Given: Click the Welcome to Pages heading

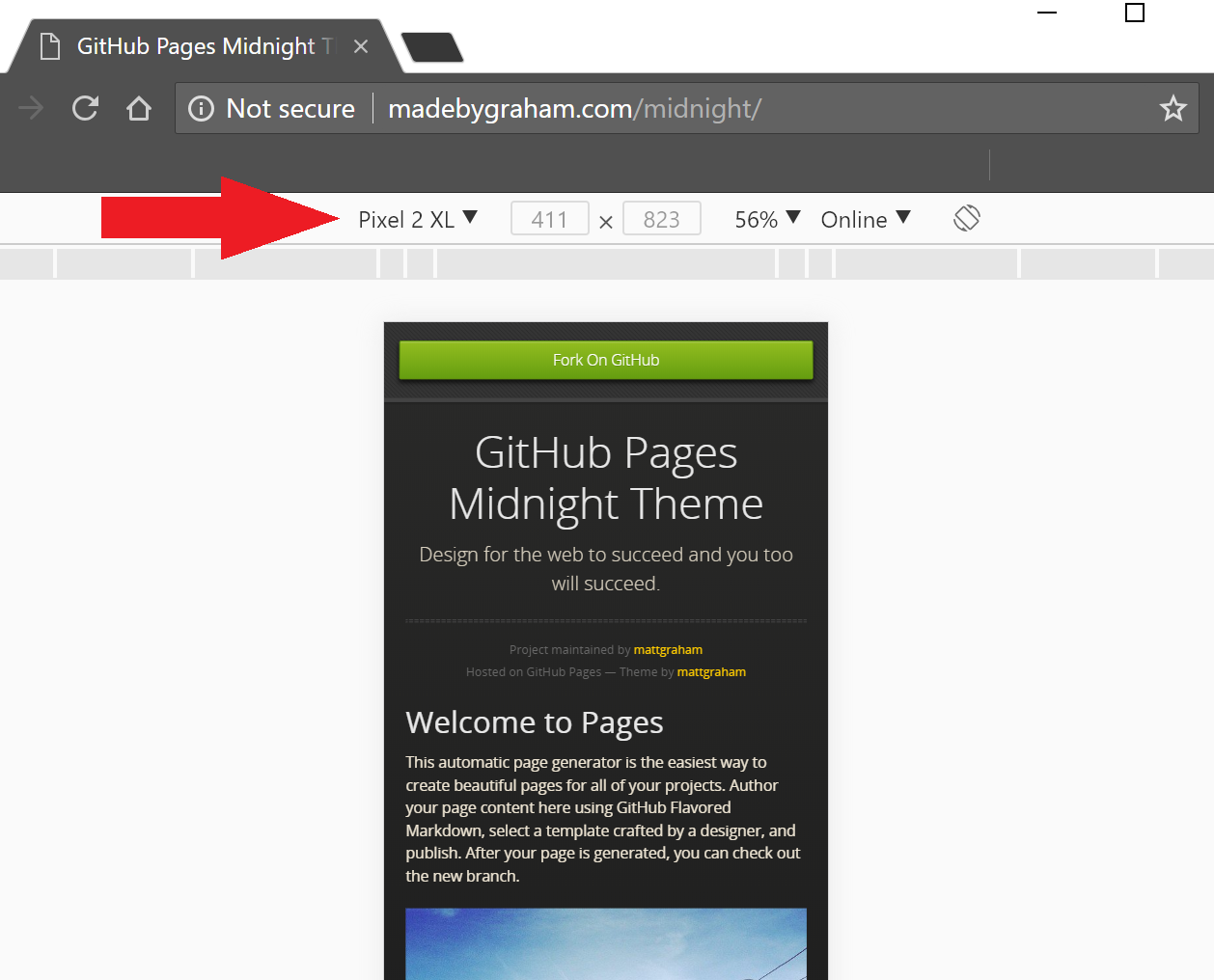Looking at the screenshot, I should (535, 722).
